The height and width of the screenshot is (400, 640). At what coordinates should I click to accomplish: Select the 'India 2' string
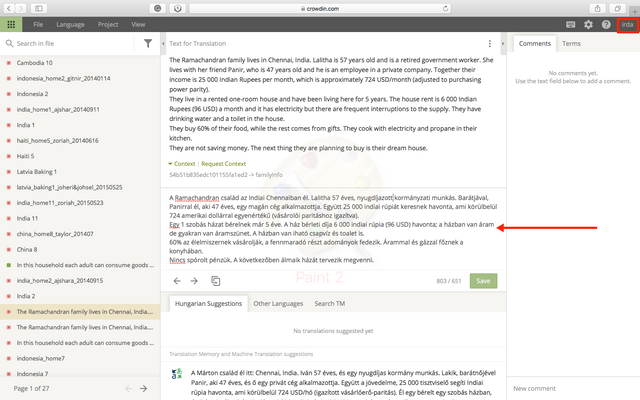click(26, 296)
